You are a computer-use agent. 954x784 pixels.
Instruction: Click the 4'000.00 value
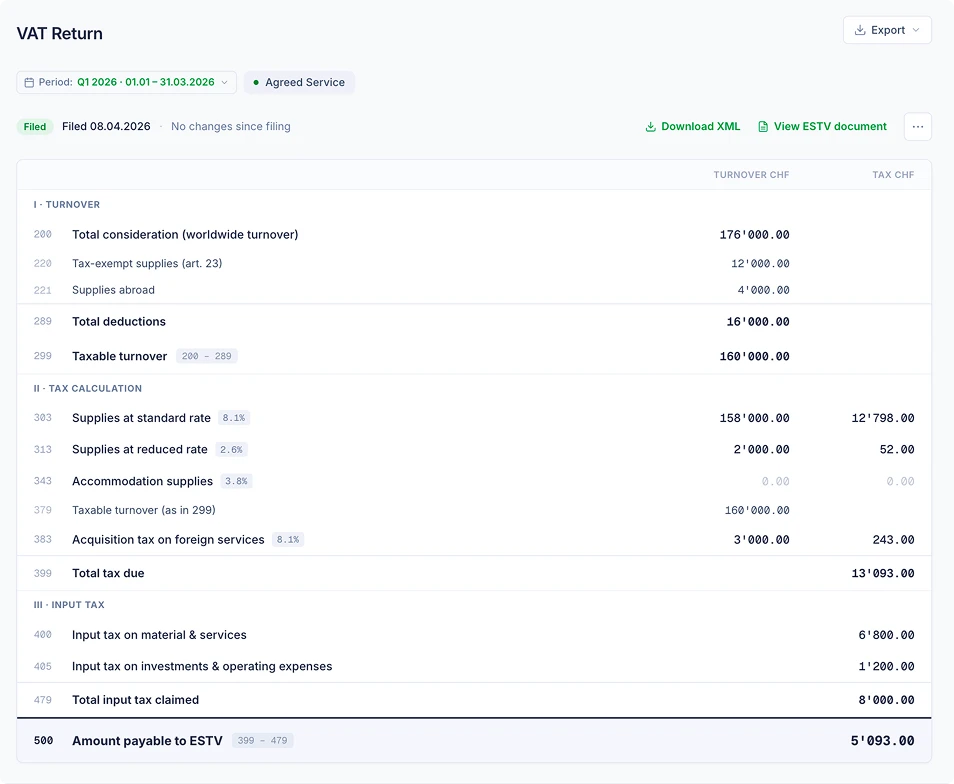coord(764,290)
